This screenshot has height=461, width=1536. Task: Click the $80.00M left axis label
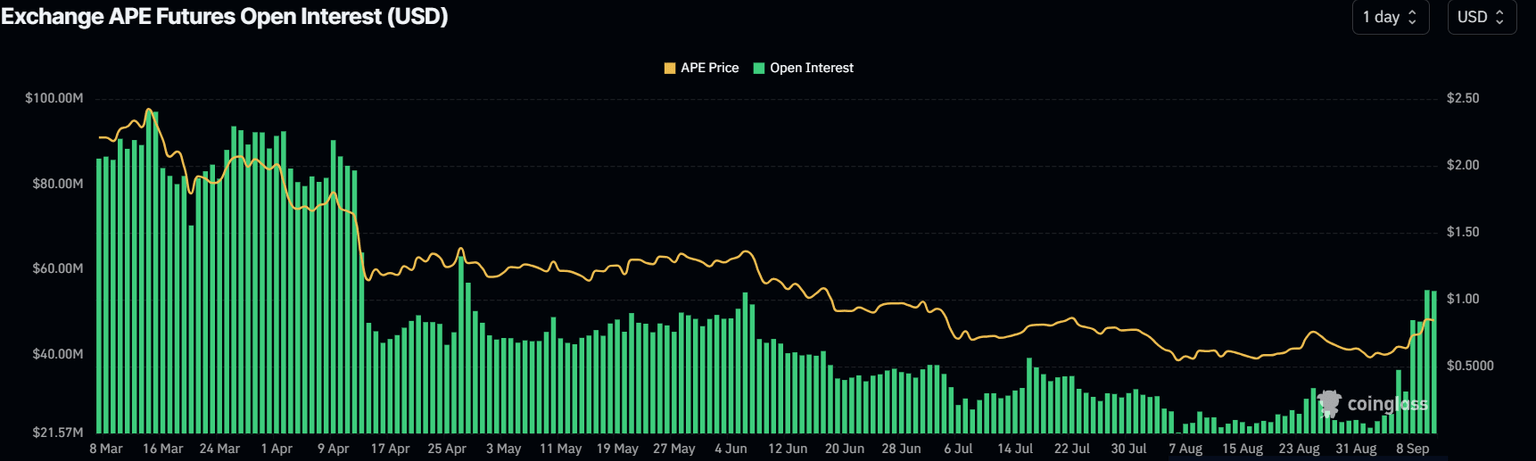[x=56, y=184]
